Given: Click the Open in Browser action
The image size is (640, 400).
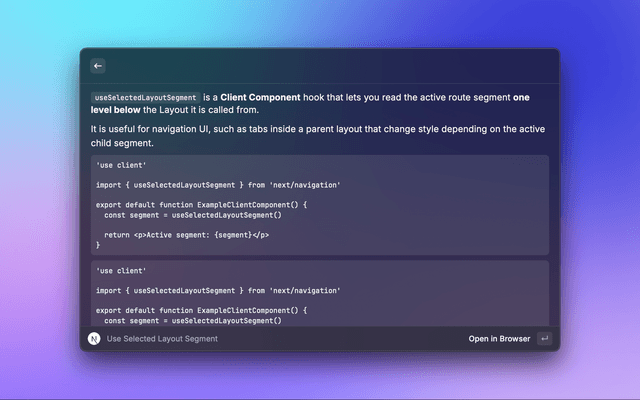Looking at the screenshot, I should 499,339.
